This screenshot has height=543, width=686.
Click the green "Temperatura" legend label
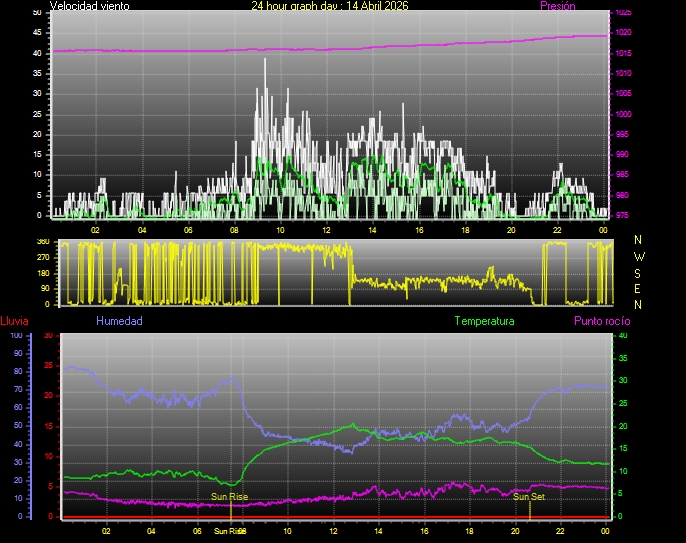coord(484,321)
